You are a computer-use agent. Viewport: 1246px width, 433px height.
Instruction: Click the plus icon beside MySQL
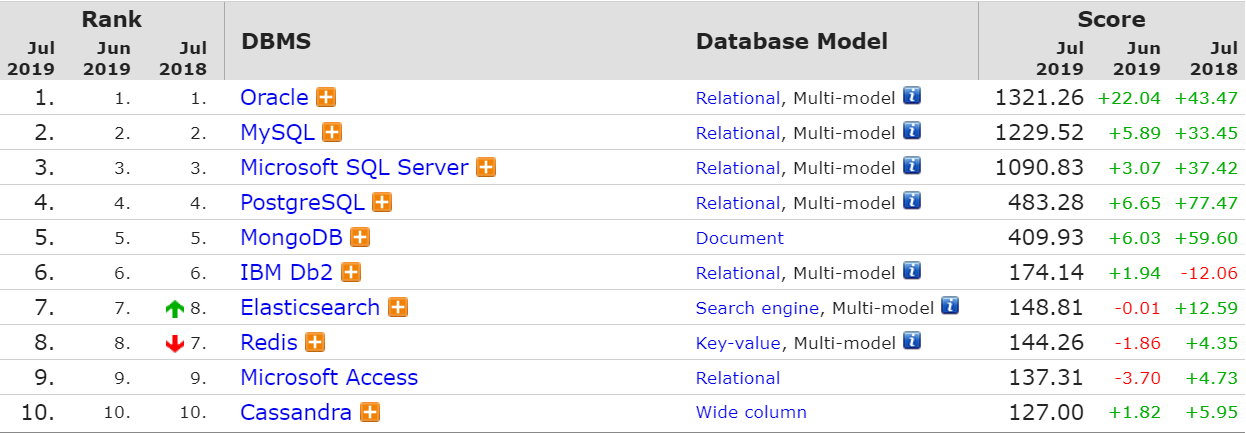click(x=332, y=132)
